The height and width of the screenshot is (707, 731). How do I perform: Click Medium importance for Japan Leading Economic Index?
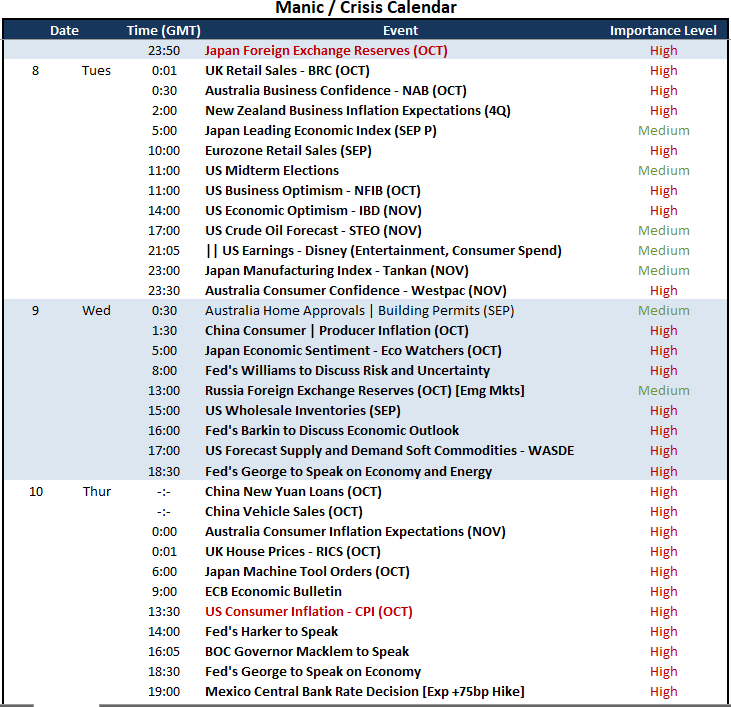coord(663,130)
